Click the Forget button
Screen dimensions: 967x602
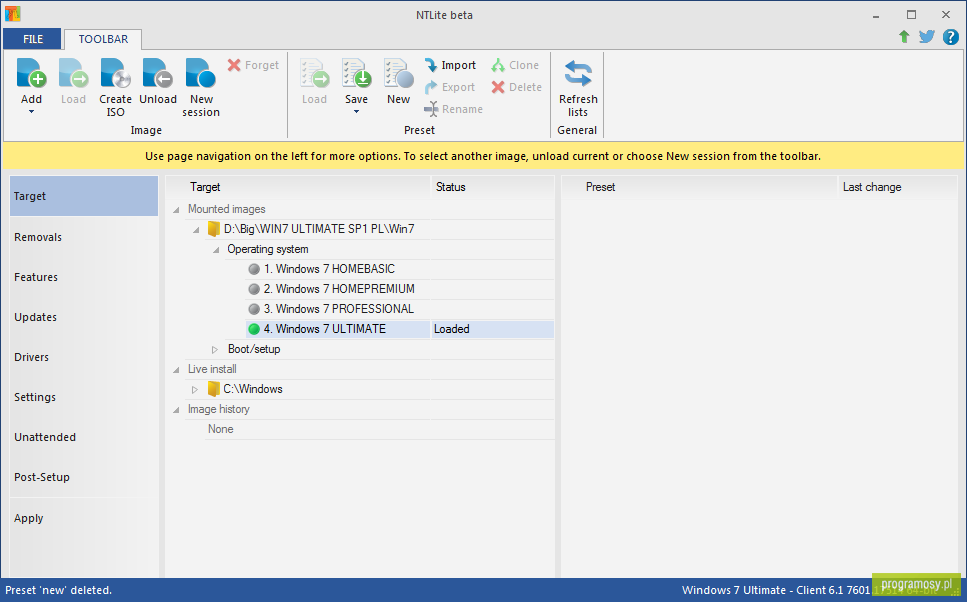tap(253, 65)
